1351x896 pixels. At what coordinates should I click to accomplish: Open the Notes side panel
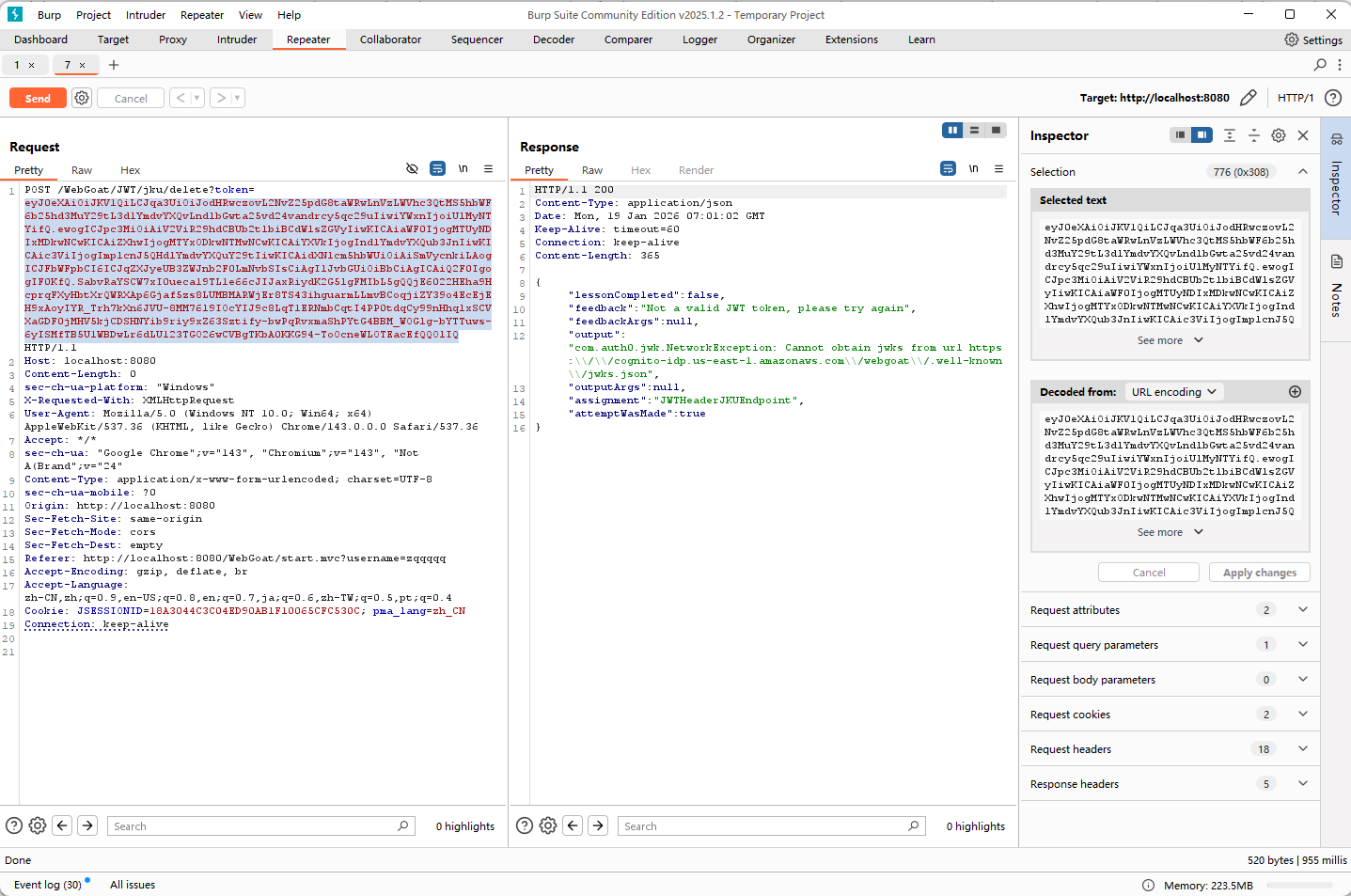coord(1336,287)
